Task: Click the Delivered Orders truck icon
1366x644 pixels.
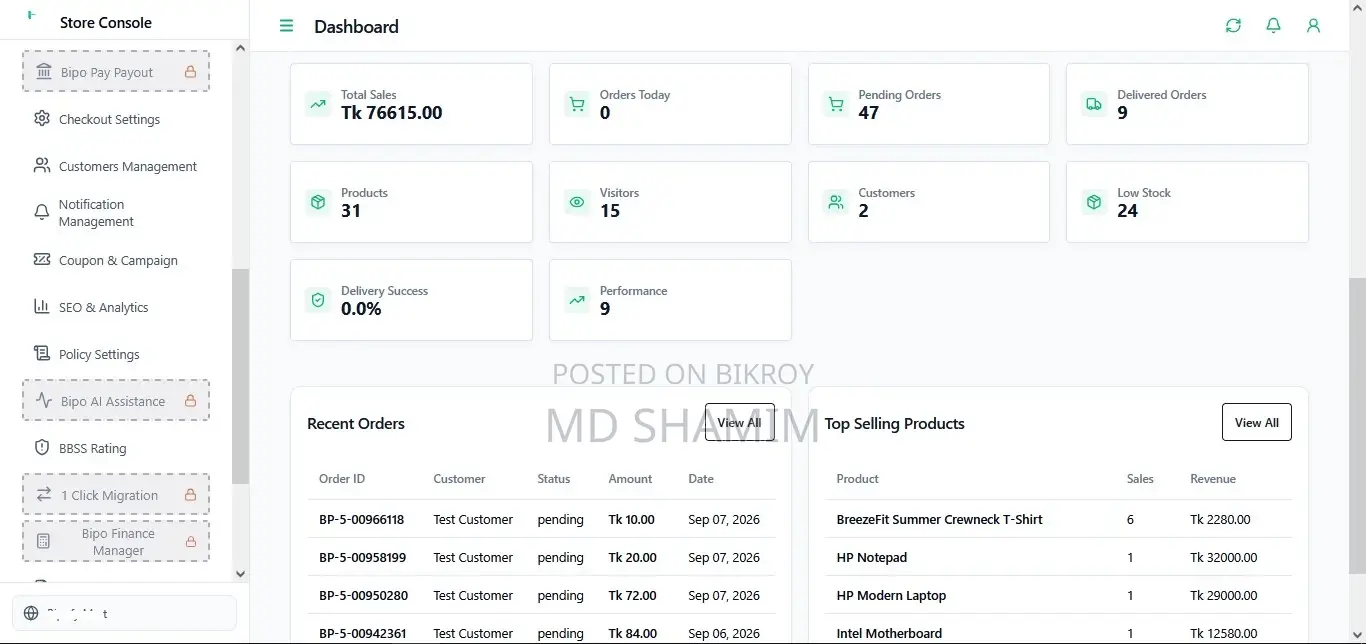Action: pos(1094,104)
